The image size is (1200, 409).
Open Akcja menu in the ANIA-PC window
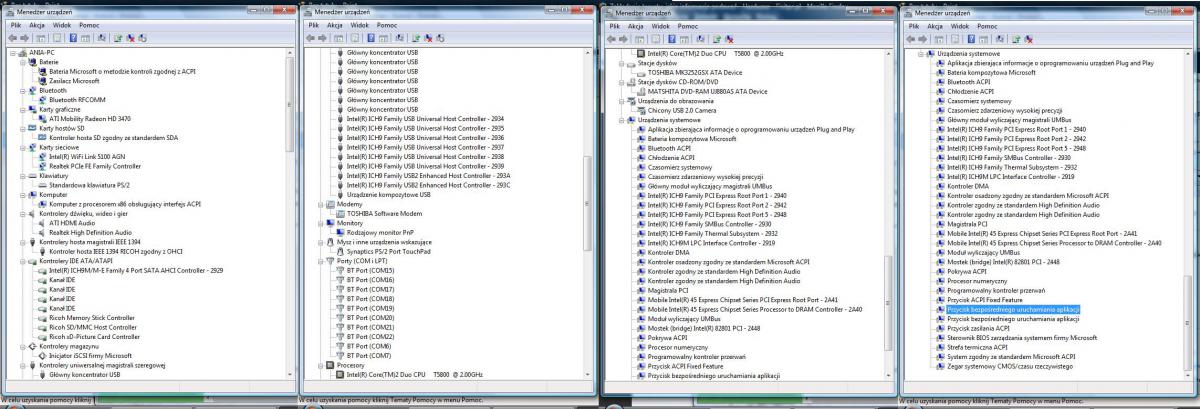tap(37, 25)
